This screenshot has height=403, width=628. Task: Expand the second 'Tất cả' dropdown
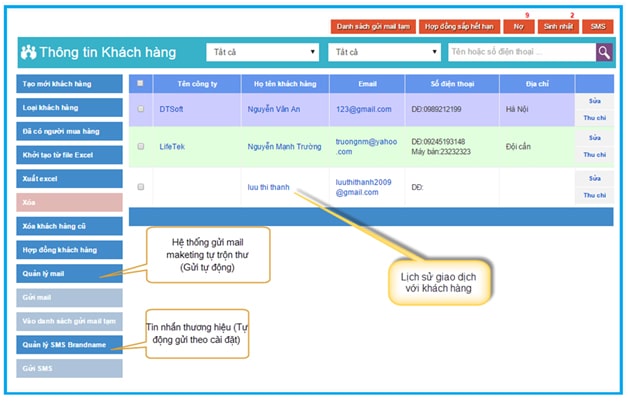pos(384,51)
